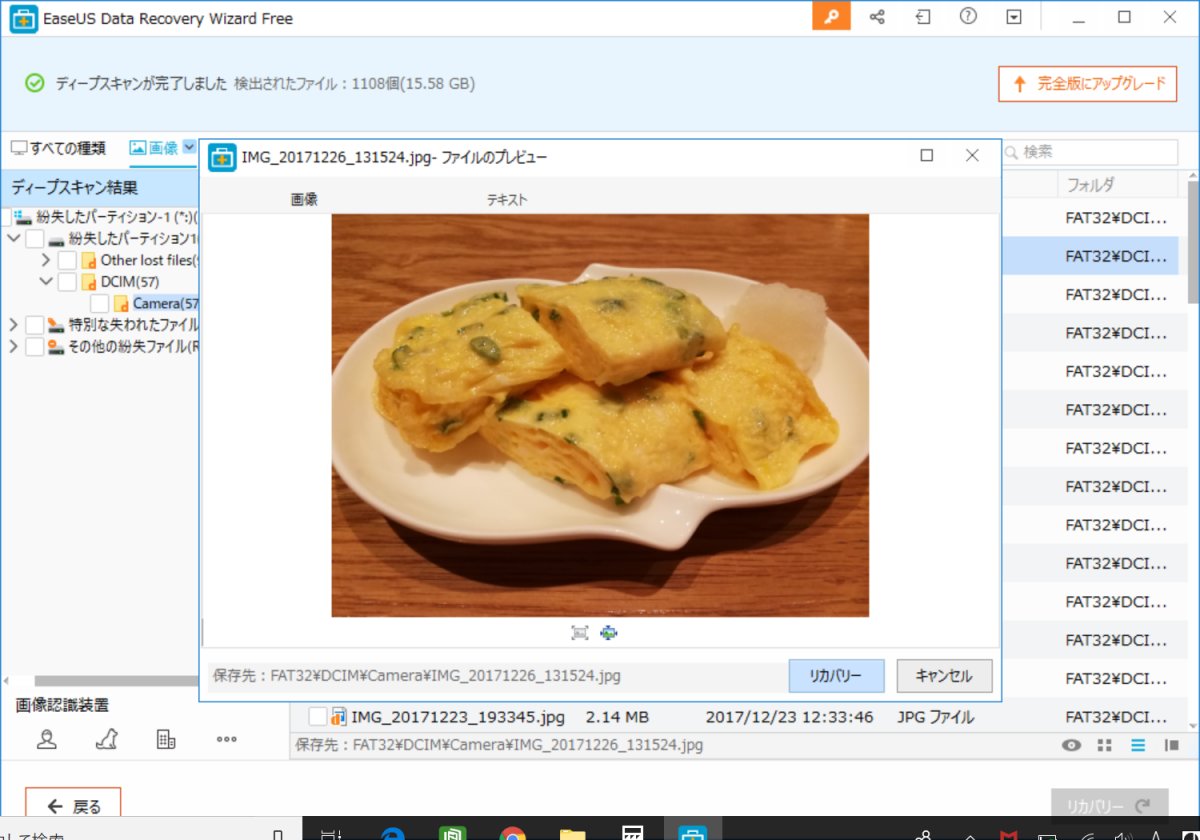Select the person face recognition icon

point(47,739)
